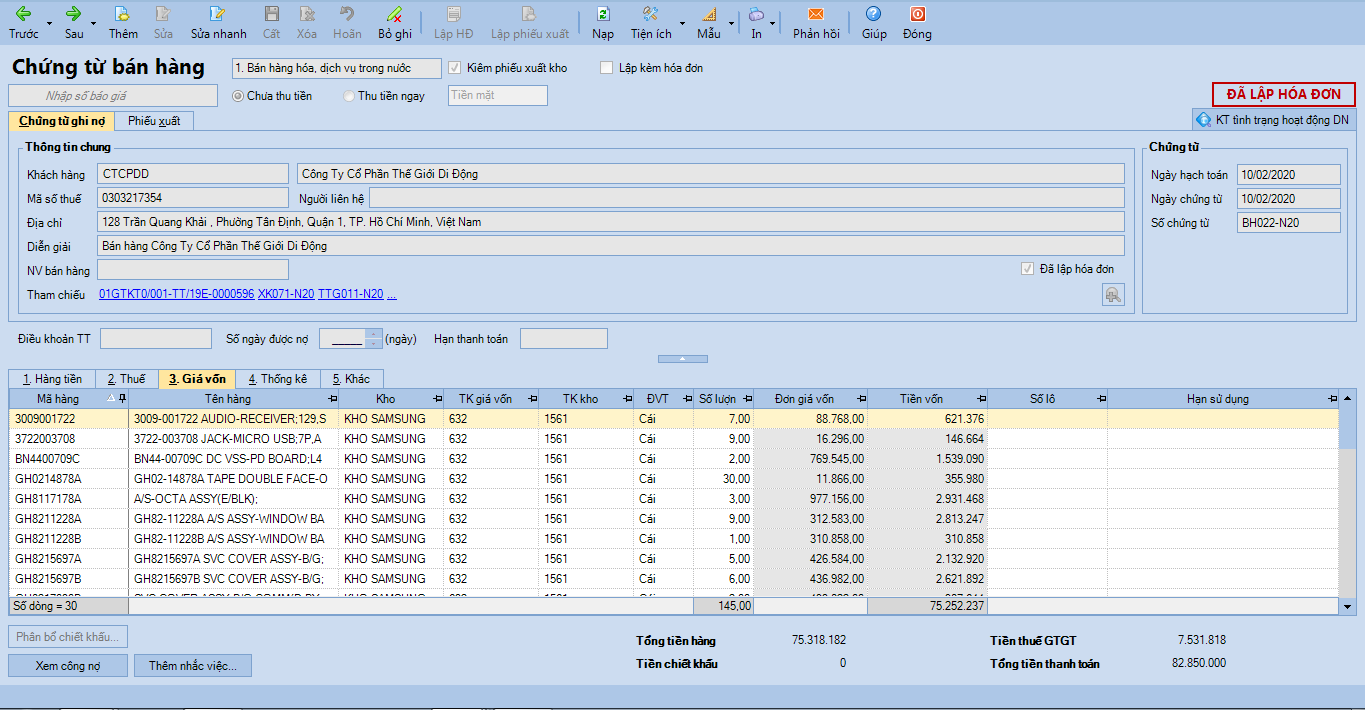1365x710 pixels.
Task: Open the 2. Thuế tab
Action: (126, 379)
